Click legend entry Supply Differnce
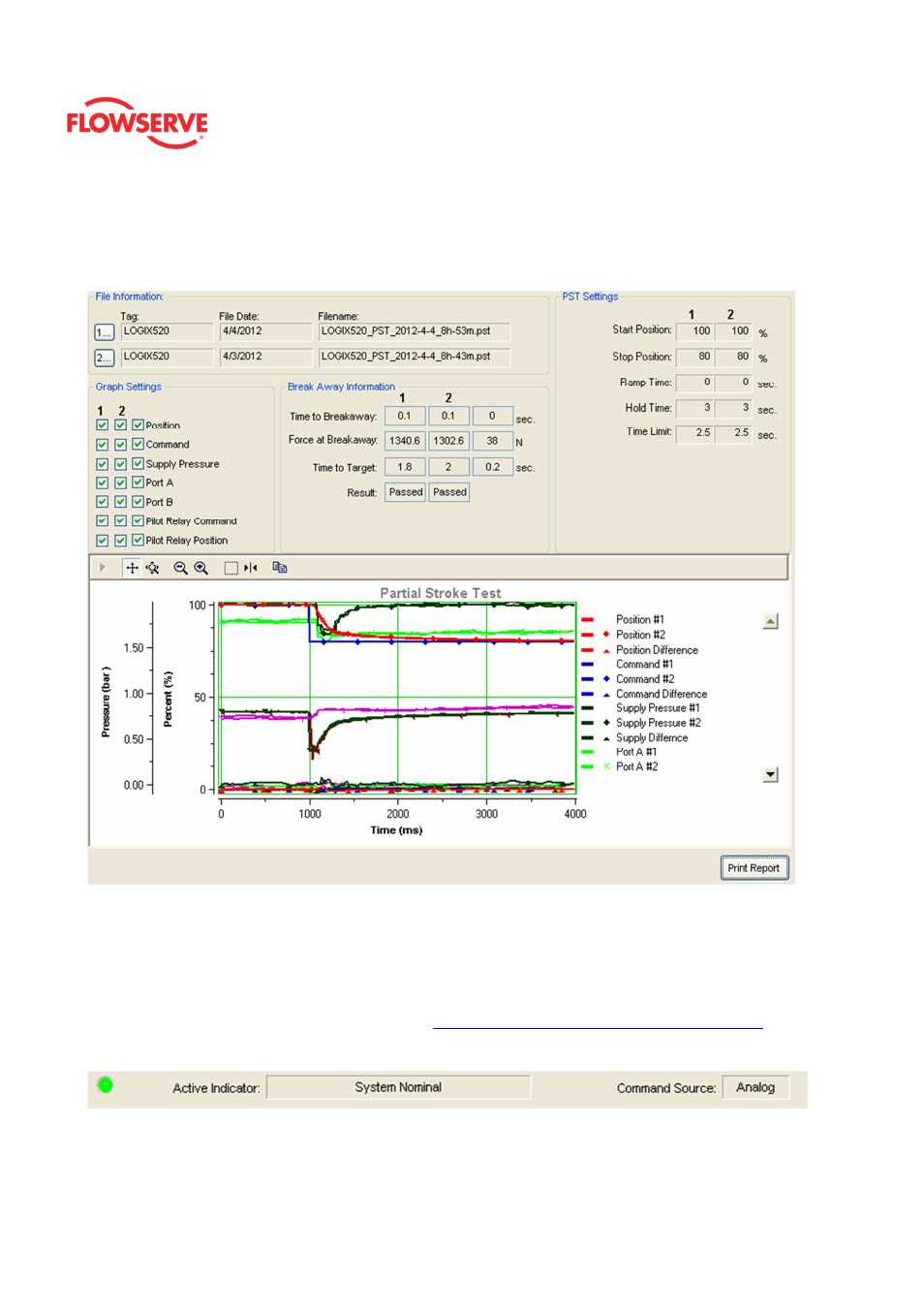Screen dimensions: 924x1309 [x=652, y=737]
